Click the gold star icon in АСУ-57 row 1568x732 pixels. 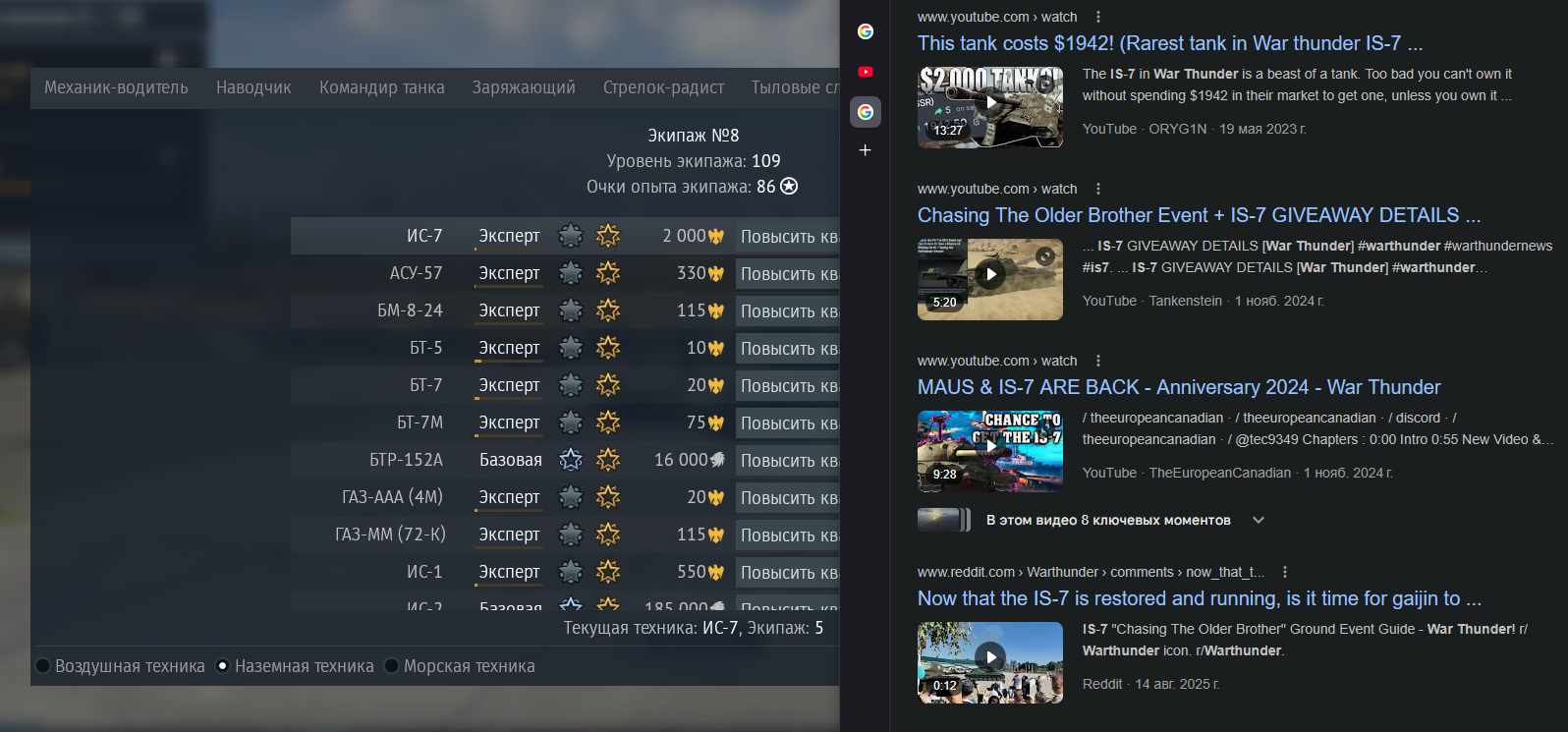click(x=608, y=273)
